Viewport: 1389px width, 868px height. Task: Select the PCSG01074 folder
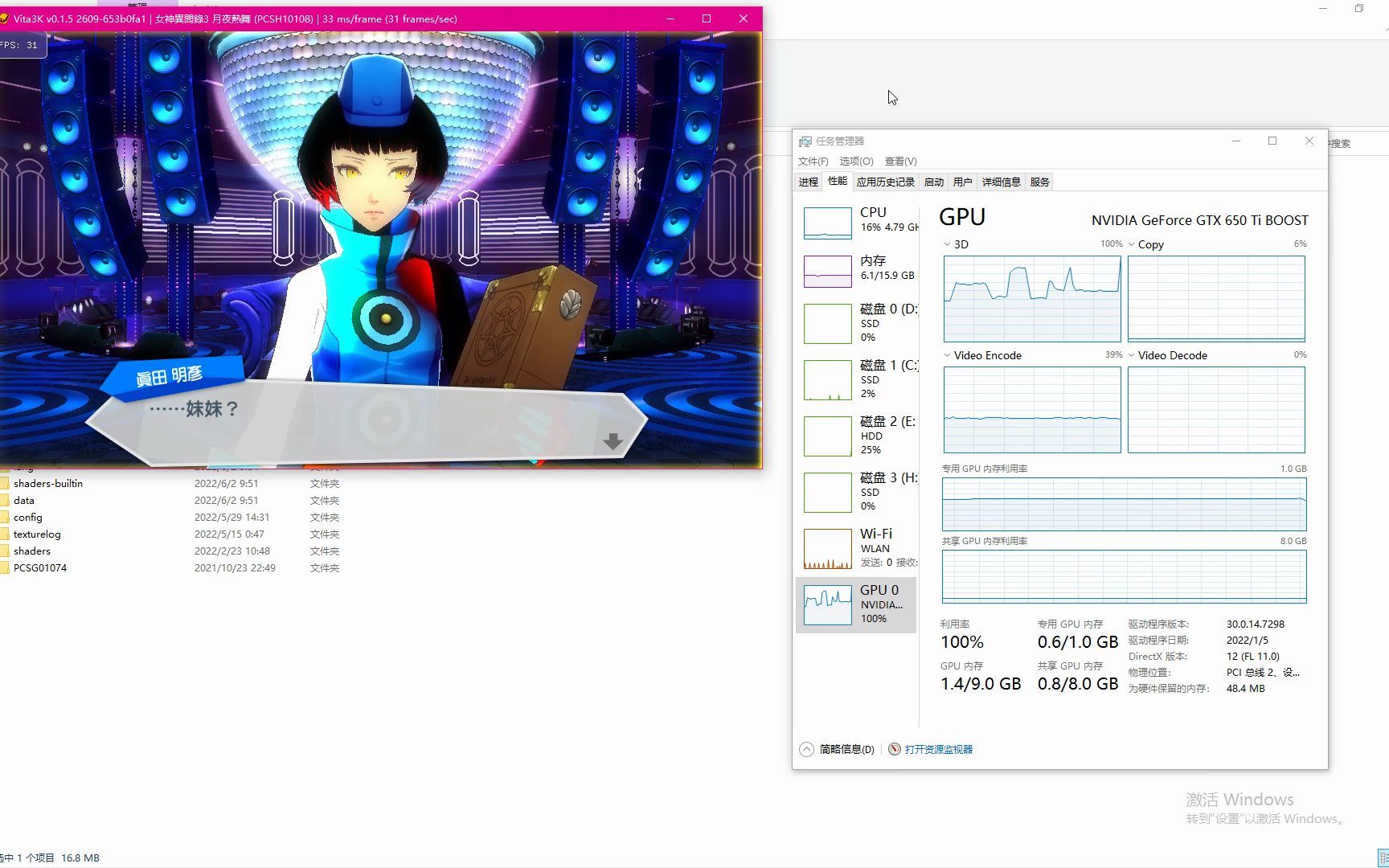(x=40, y=568)
